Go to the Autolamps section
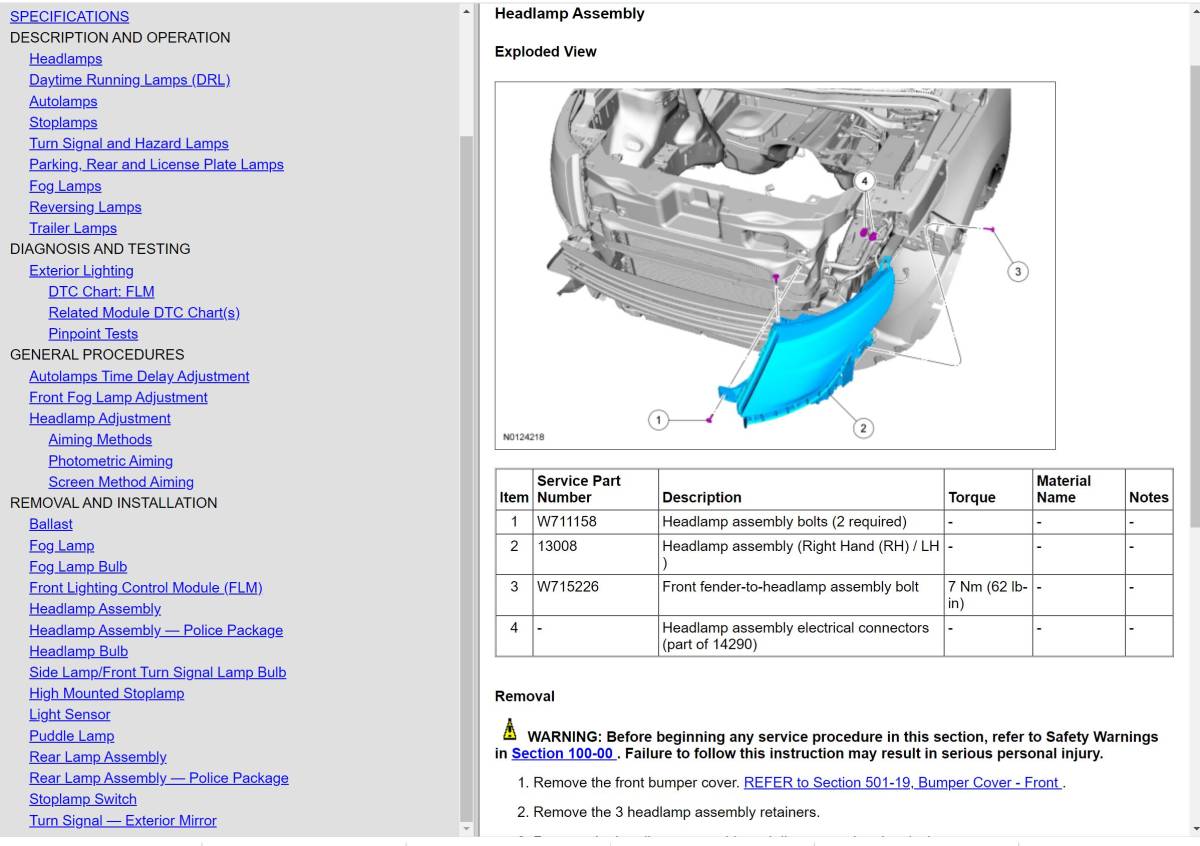 [x=63, y=101]
